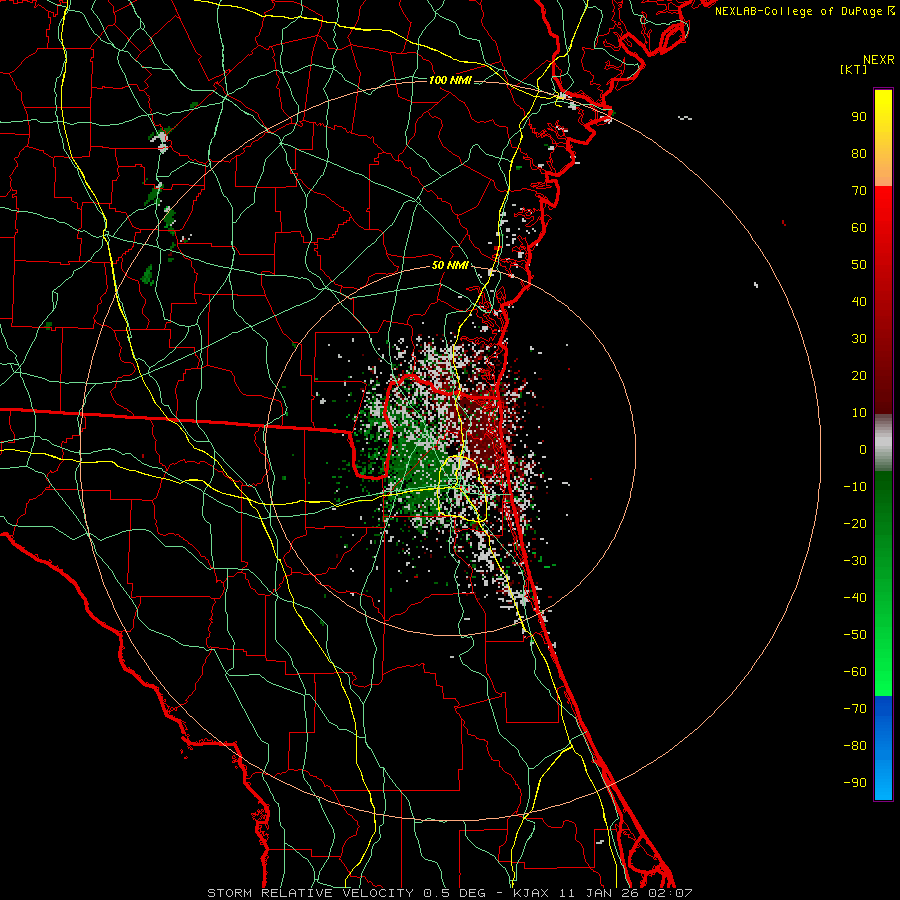Click the 90 value on the color scale
This screenshot has height=900, width=900.
coord(859,117)
